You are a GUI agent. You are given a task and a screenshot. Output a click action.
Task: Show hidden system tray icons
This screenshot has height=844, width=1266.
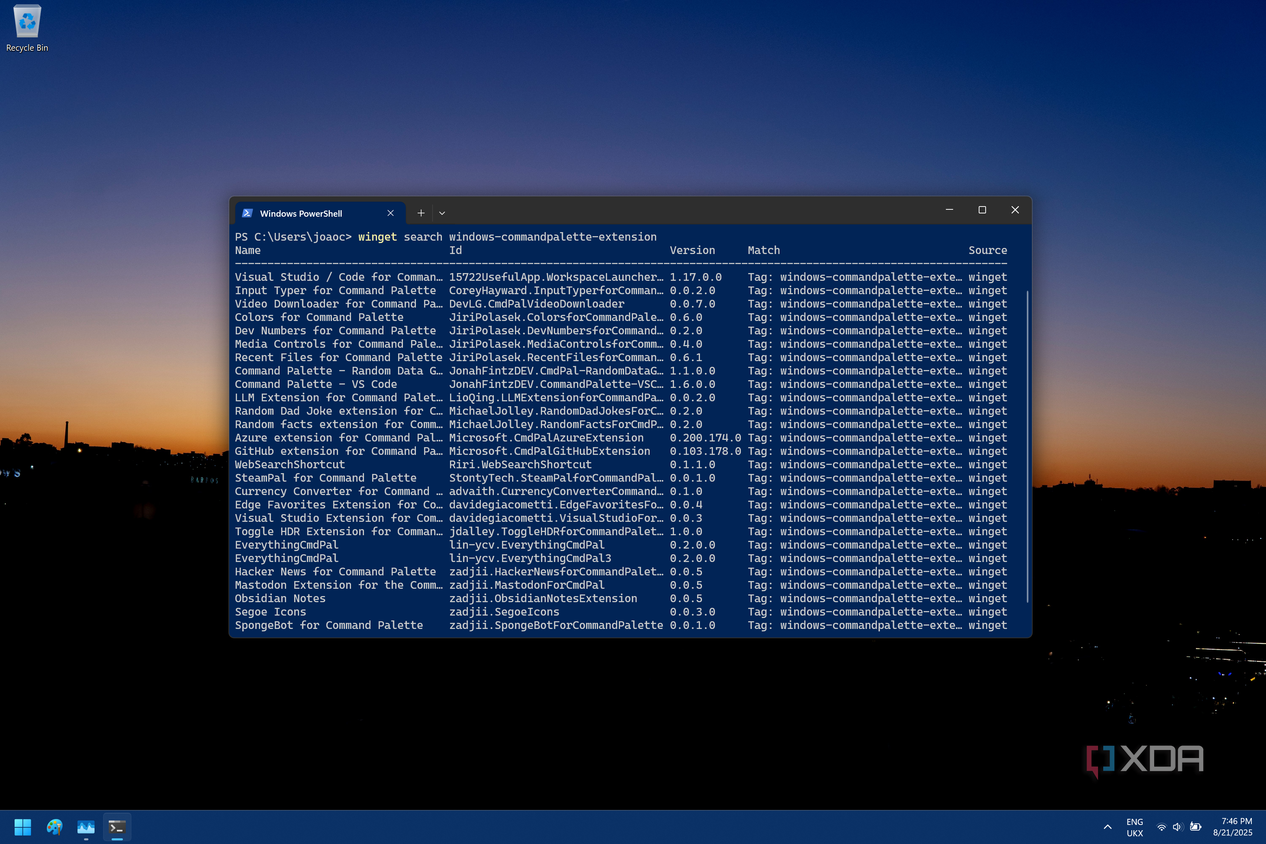1107,827
